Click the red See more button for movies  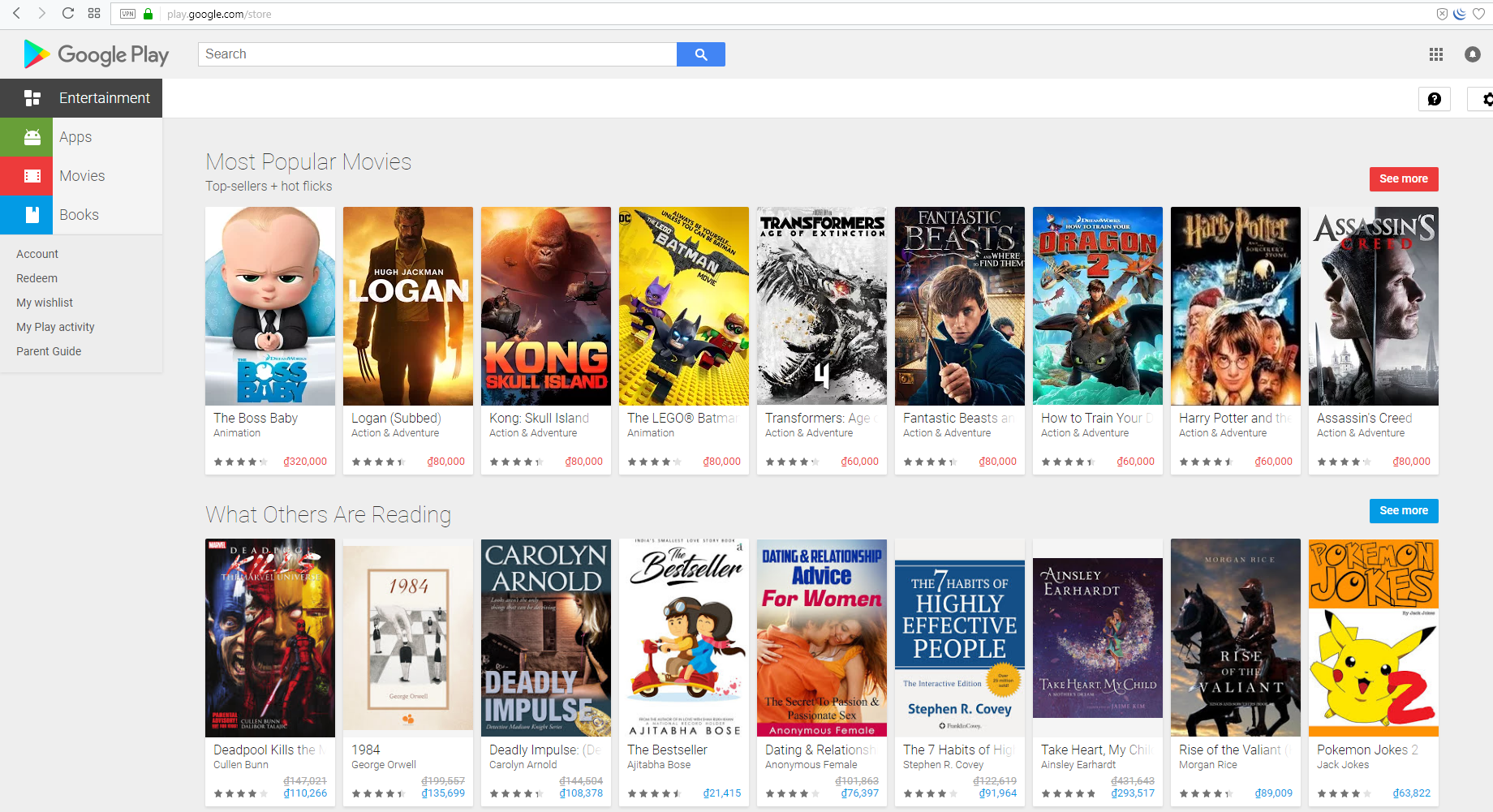pos(1404,179)
